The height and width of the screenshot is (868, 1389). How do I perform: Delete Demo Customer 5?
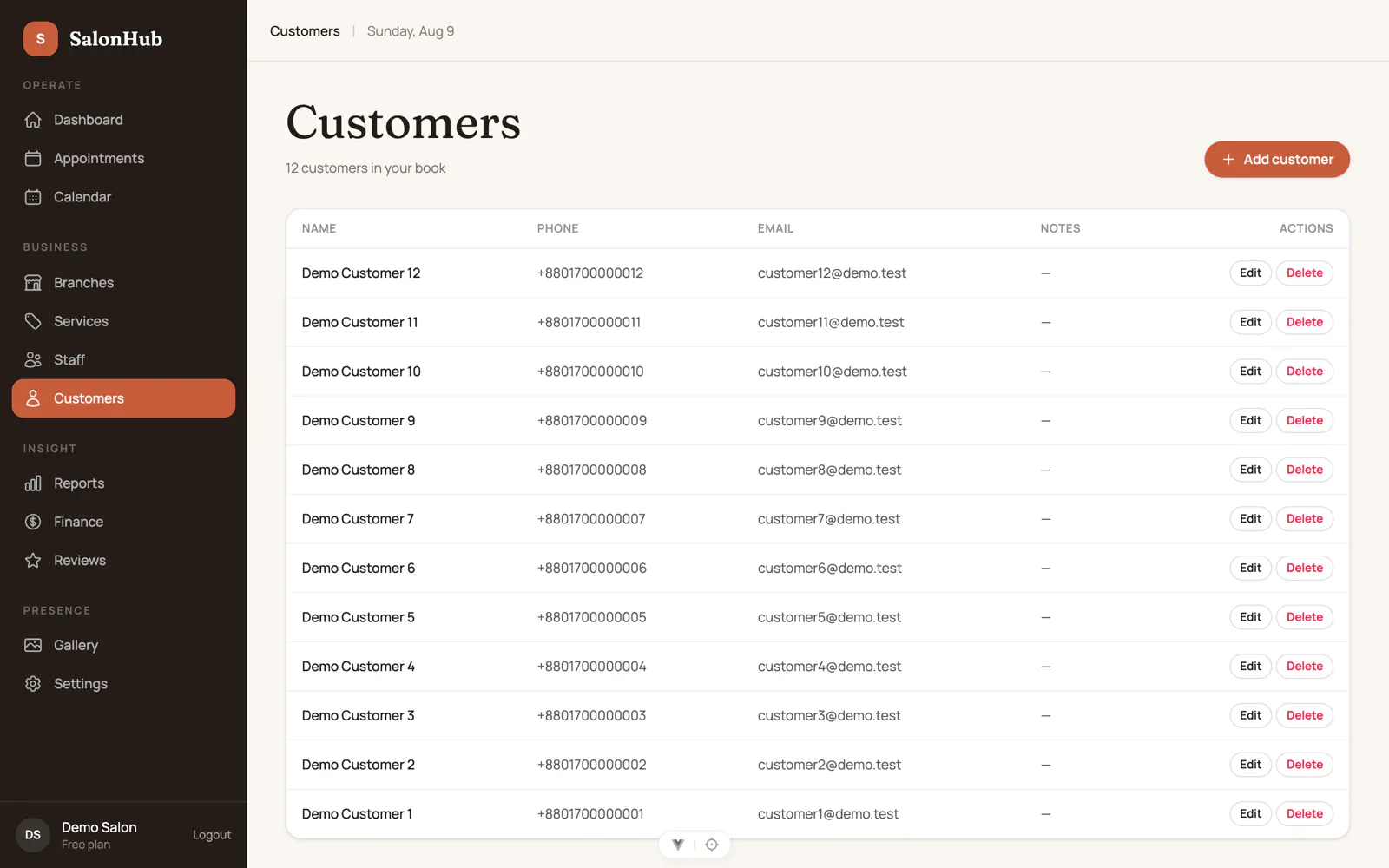[x=1305, y=617]
